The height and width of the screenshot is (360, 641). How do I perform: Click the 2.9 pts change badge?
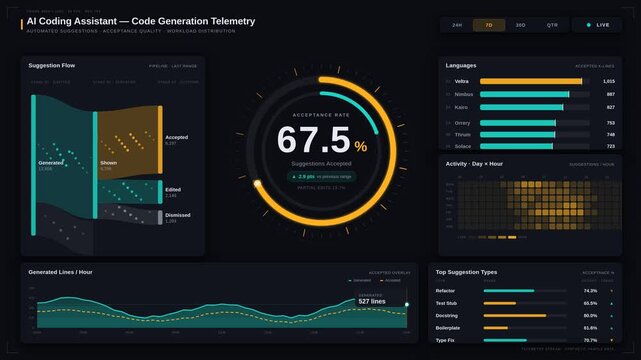tap(321, 177)
